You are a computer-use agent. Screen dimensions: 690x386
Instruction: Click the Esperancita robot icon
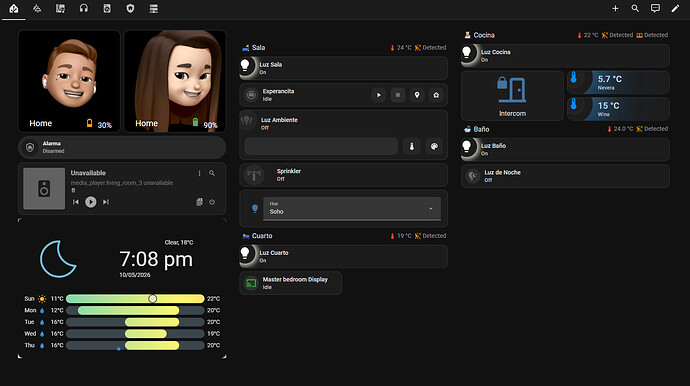click(251, 95)
